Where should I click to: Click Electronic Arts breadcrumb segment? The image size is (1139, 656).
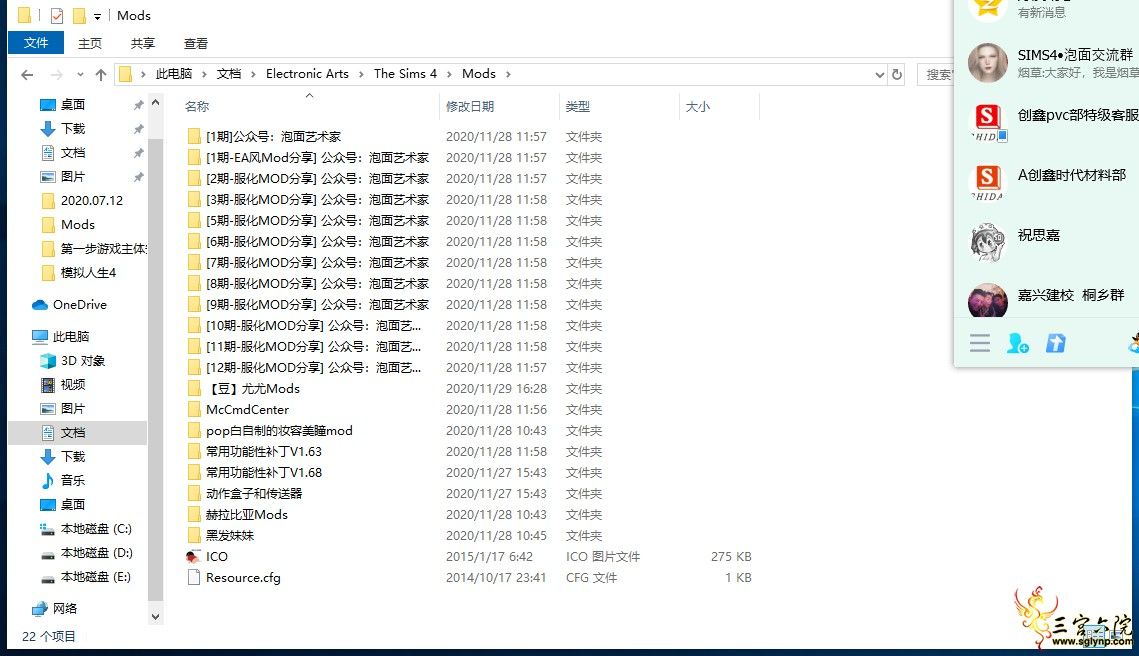coord(307,73)
